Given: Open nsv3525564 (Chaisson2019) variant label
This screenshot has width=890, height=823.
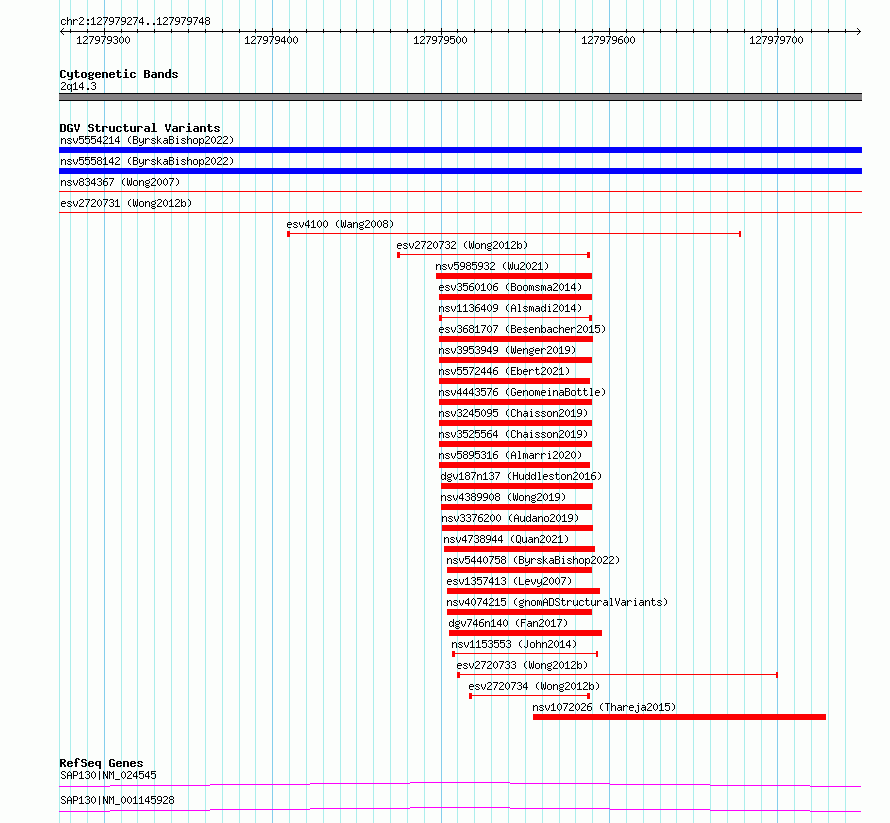Looking at the screenshot, I should pyautogui.click(x=513, y=434).
